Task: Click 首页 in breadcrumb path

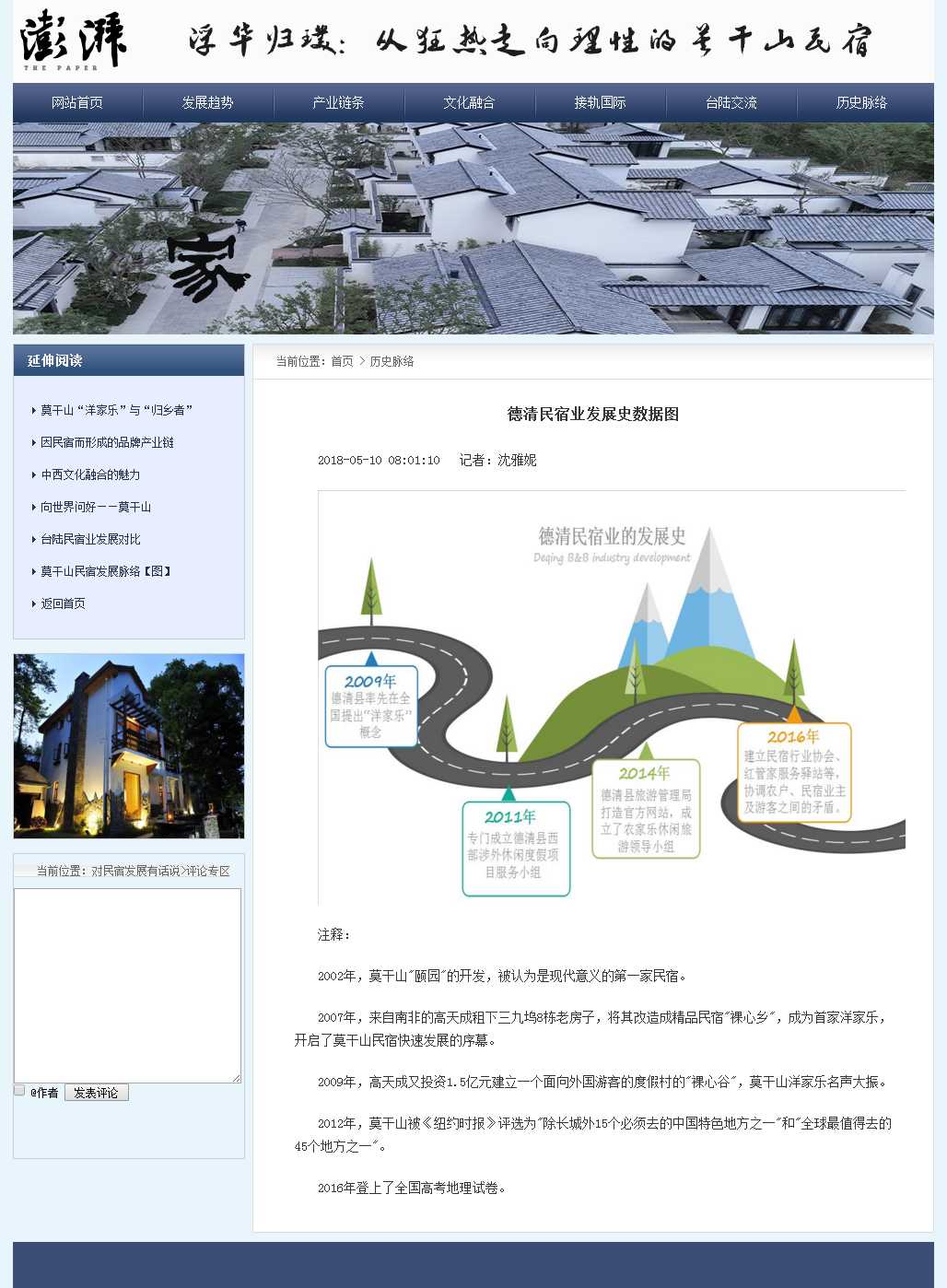Action: pos(342,362)
